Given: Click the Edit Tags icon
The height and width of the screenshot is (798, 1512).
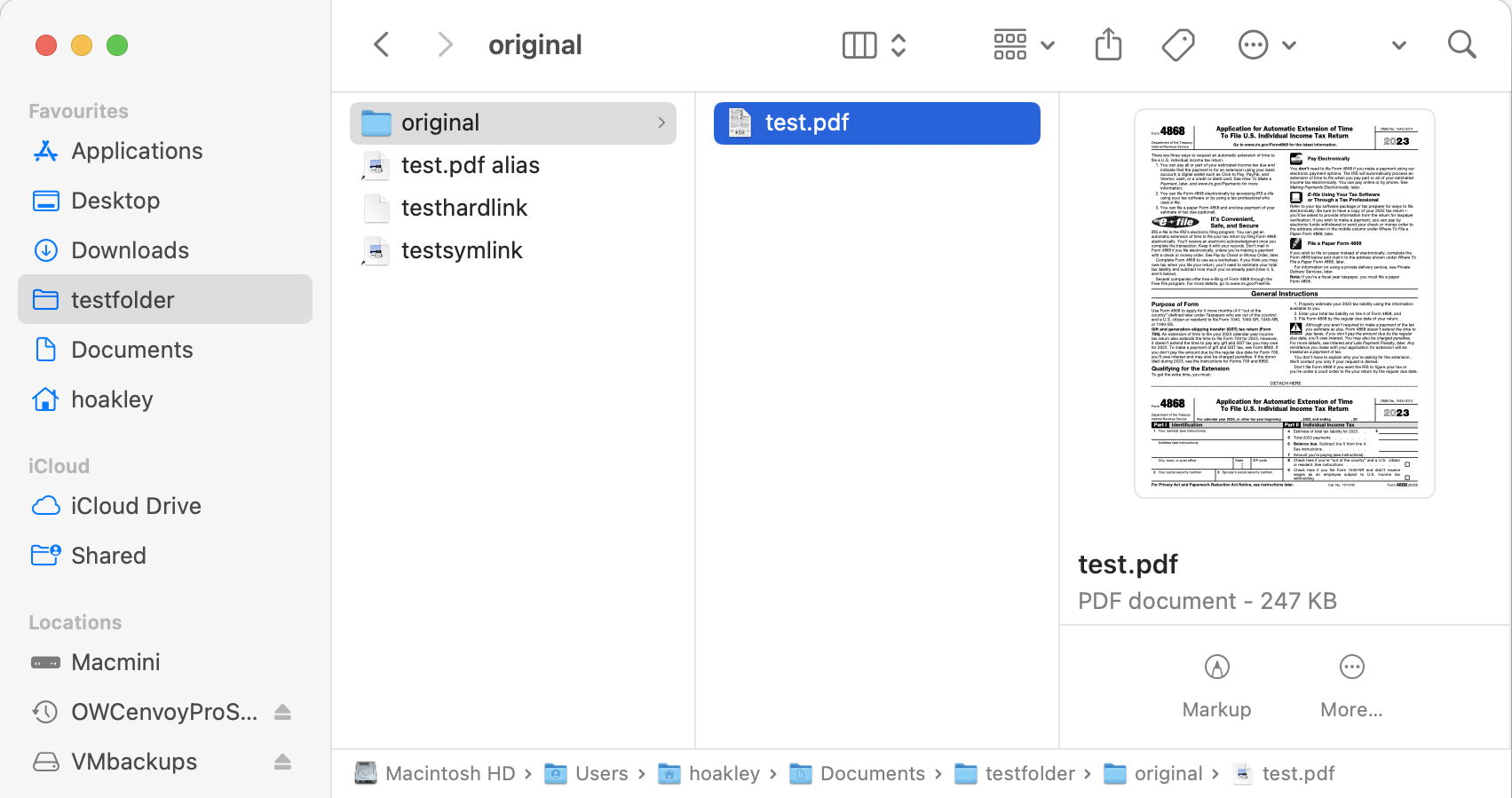Looking at the screenshot, I should pyautogui.click(x=1178, y=44).
